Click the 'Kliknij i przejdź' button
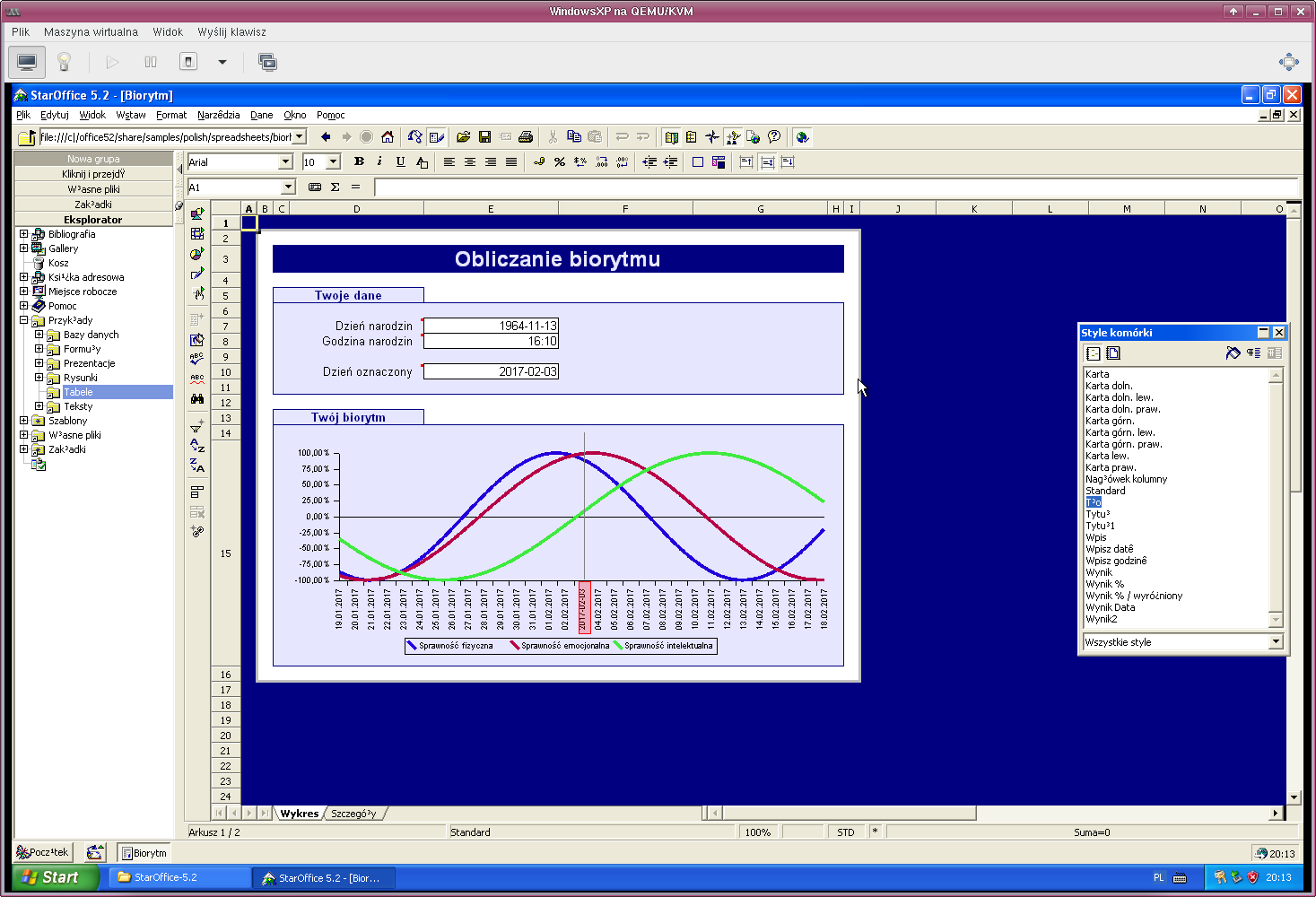 point(93,174)
